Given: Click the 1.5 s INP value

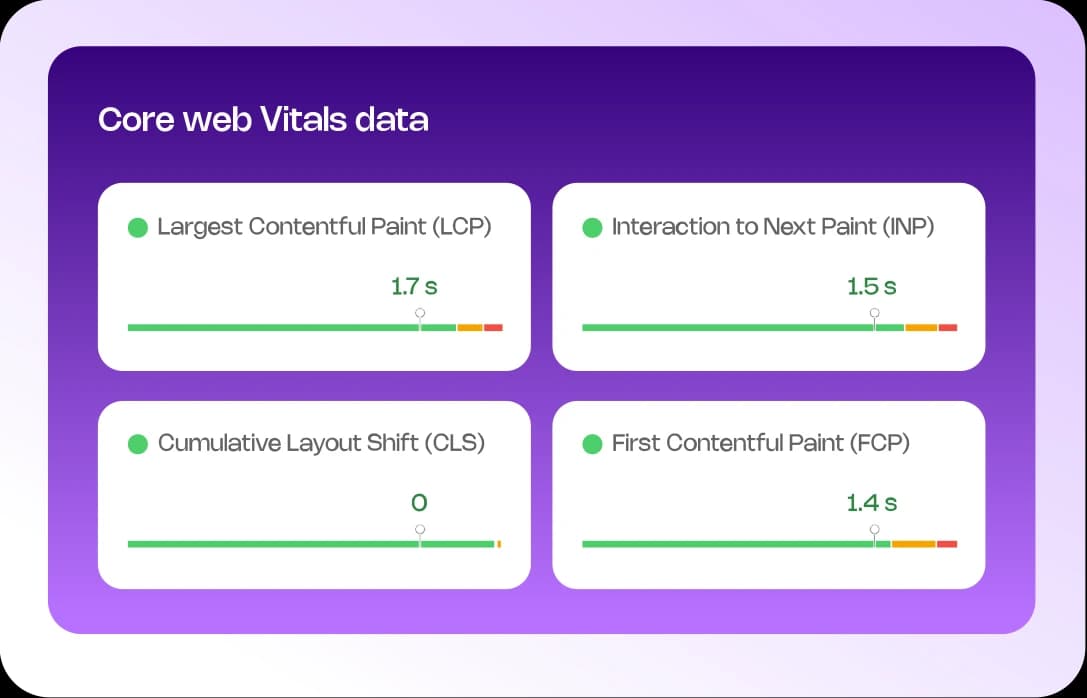Looking at the screenshot, I should [871, 287].
